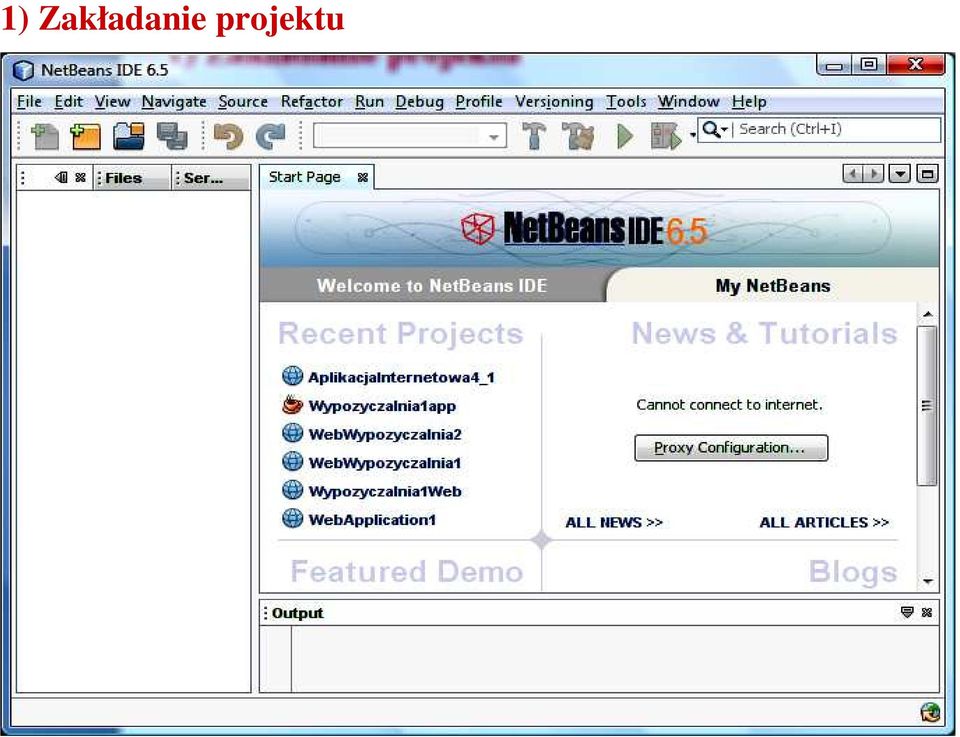Screen dimensions: 960x737
Task: Minimize the left panel via arrow icon
Action: 61,178
